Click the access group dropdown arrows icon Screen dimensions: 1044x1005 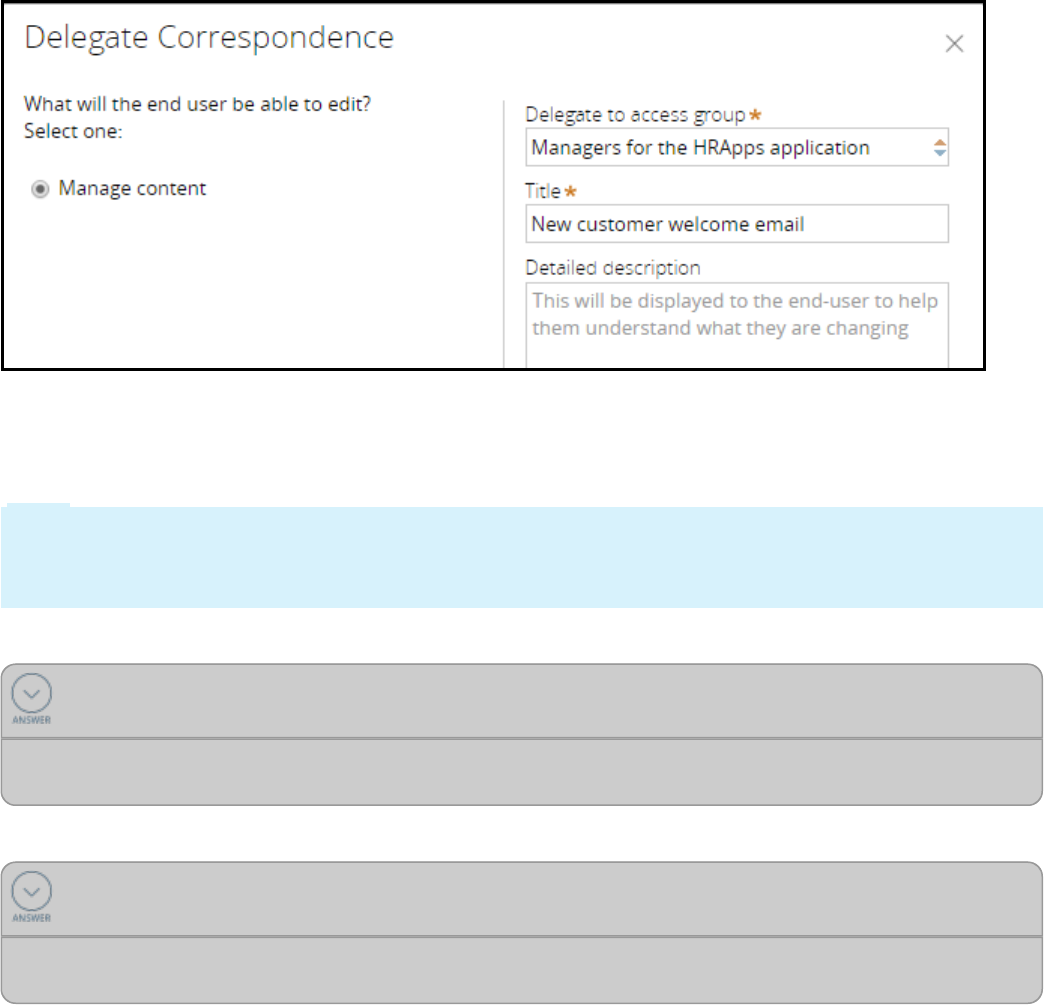(x=939, y=148)
